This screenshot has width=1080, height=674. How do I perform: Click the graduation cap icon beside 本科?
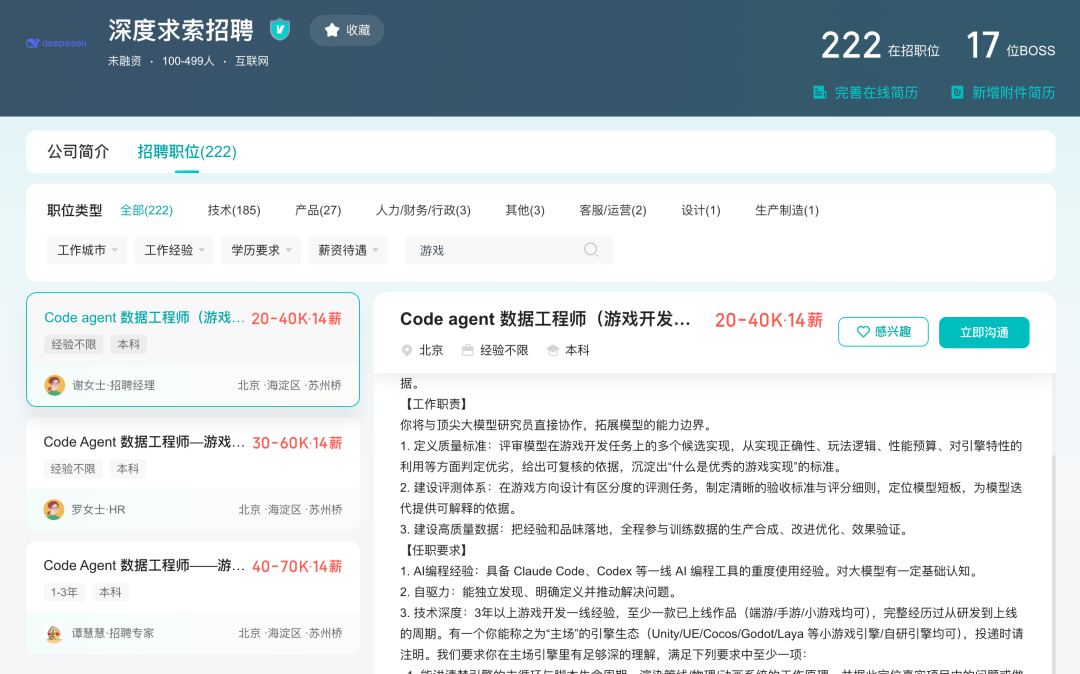[552, 350]
